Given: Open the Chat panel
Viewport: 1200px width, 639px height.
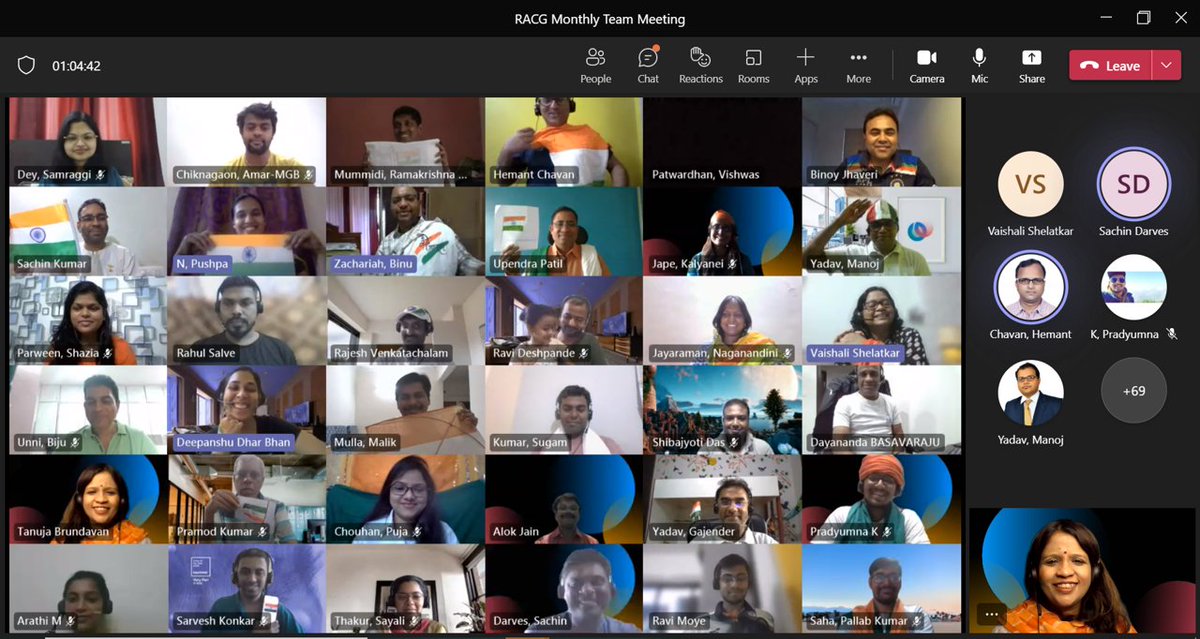Looking at the screenshot, I should (x=648, y=65).
